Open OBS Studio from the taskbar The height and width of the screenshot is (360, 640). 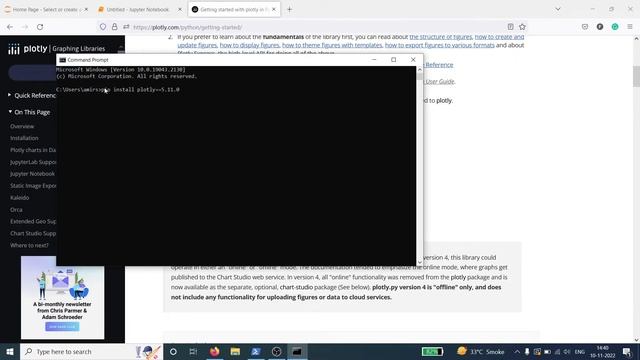(276, 351)
